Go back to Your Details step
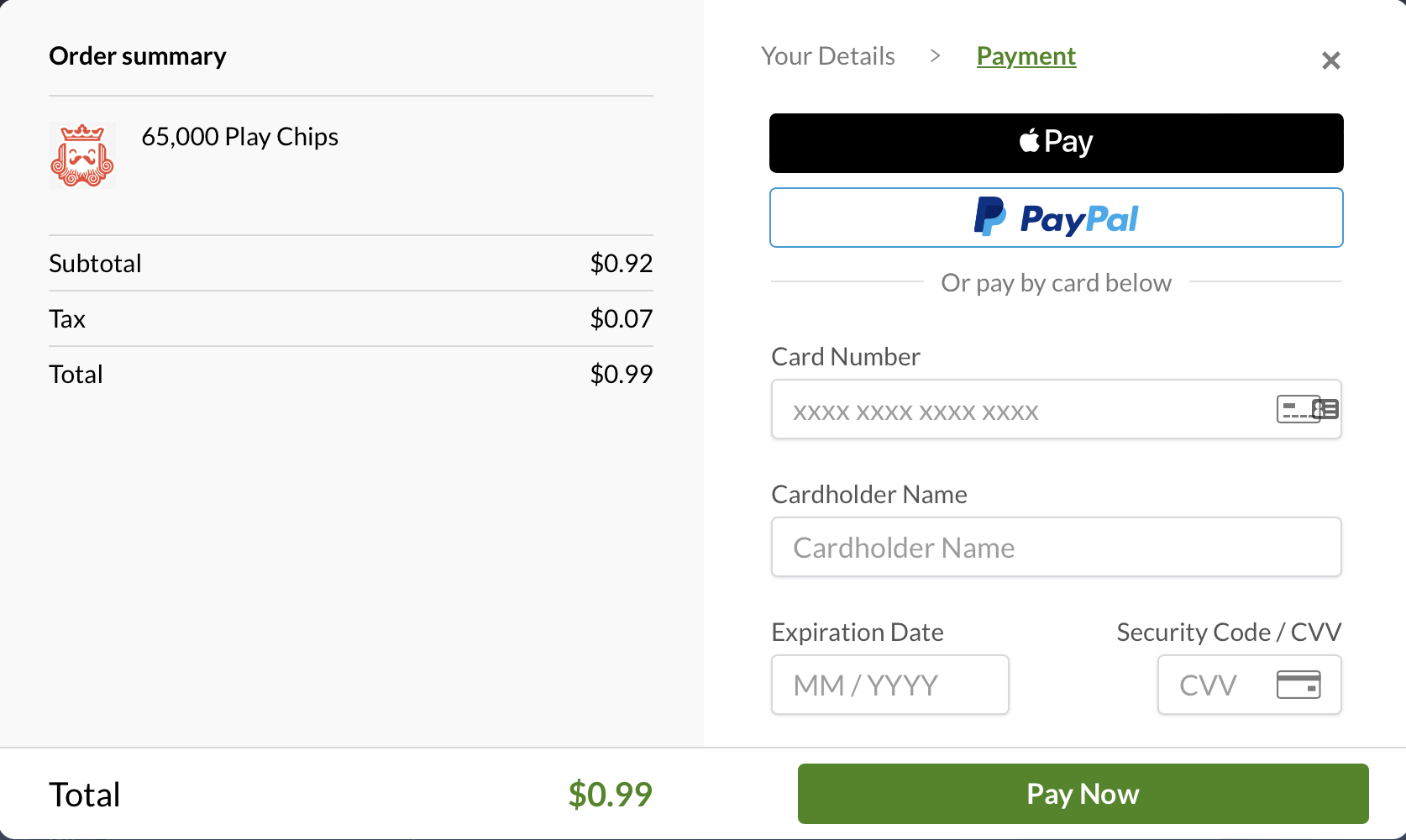The width and height of the screenshot is (1406, 840). [828, 55]
